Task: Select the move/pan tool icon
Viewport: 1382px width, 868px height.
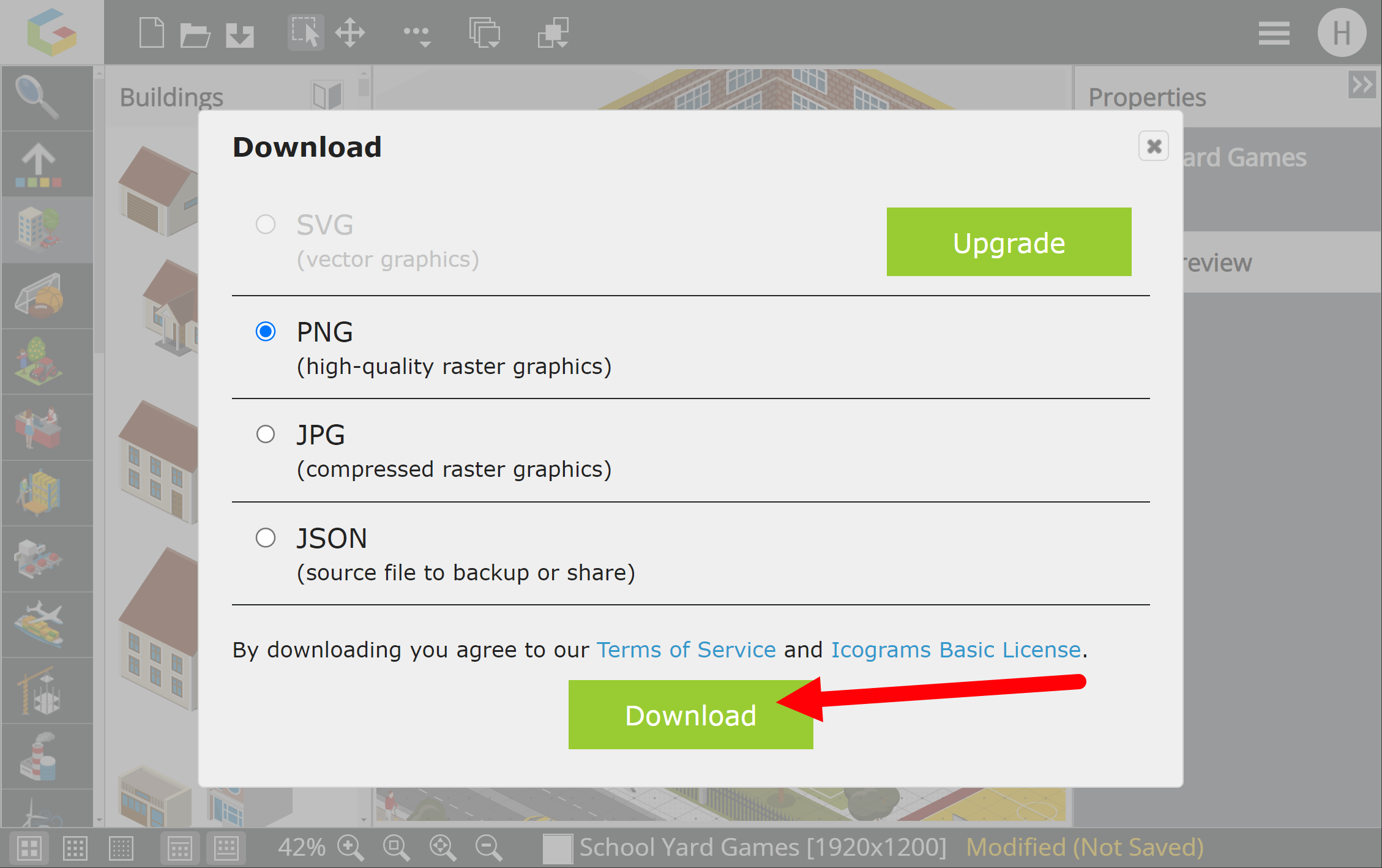Action: 350,32
